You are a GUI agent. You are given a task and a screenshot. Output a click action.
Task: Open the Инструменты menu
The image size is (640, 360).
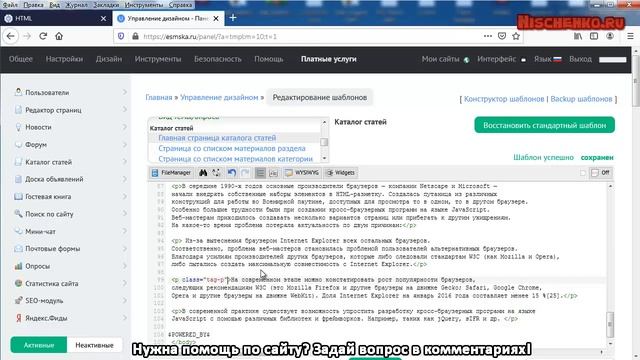(x=158, y=59)
